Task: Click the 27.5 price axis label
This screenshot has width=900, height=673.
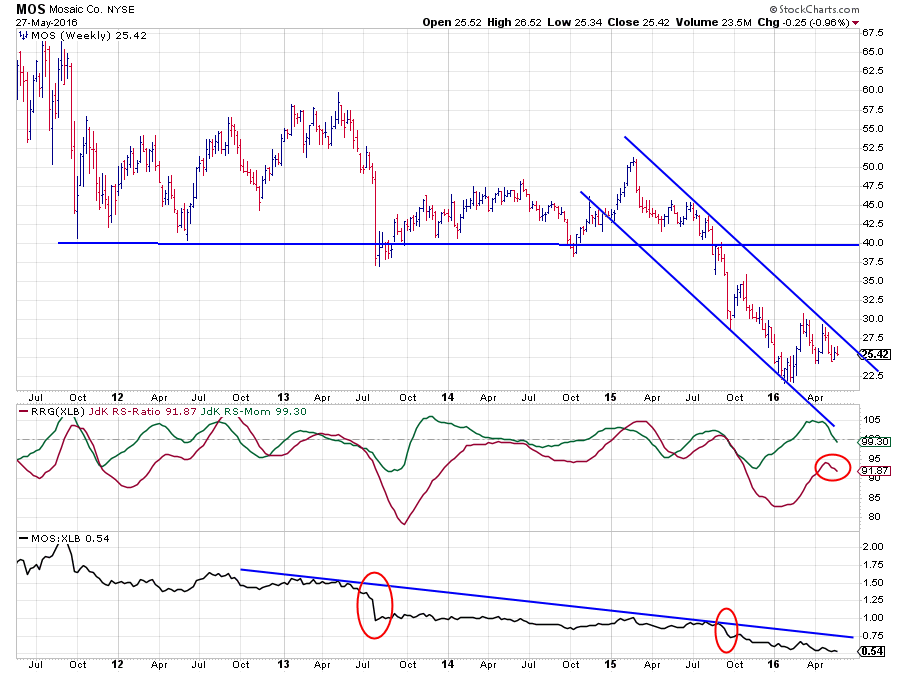Action: (872, 337)
